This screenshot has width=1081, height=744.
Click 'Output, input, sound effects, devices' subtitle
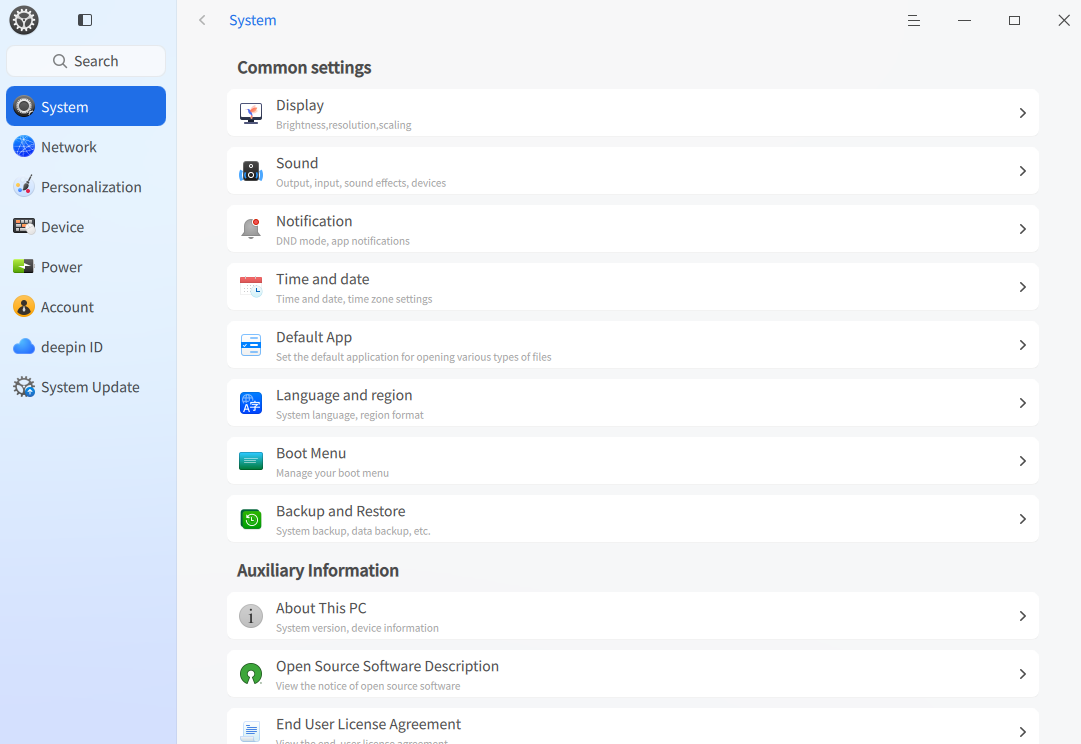click(361, 183)
